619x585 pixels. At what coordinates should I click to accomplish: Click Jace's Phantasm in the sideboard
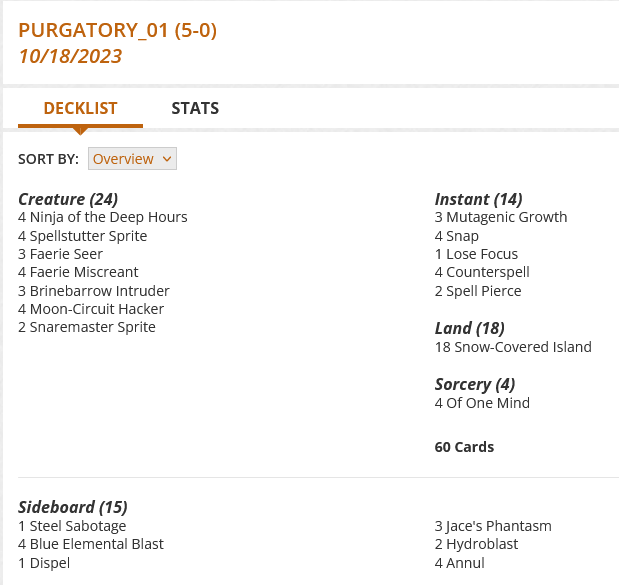pos(499,526)
